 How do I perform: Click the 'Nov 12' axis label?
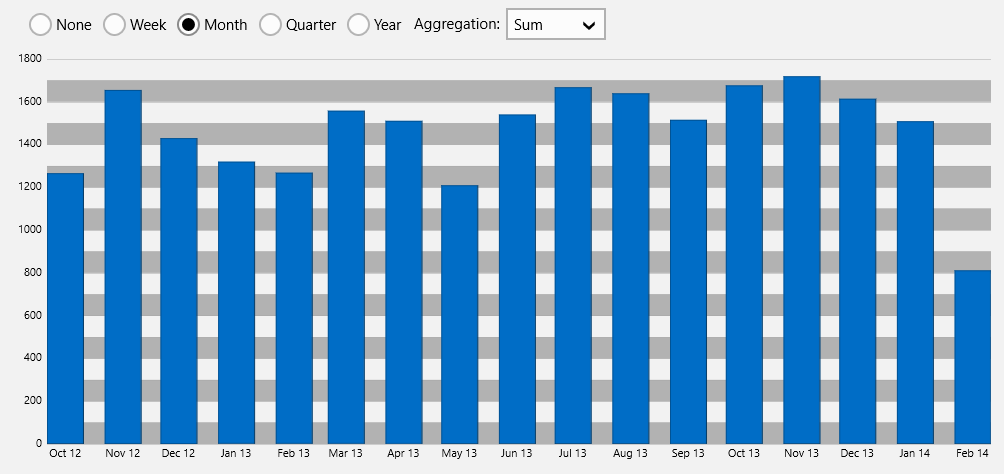(x=123, y=454)
